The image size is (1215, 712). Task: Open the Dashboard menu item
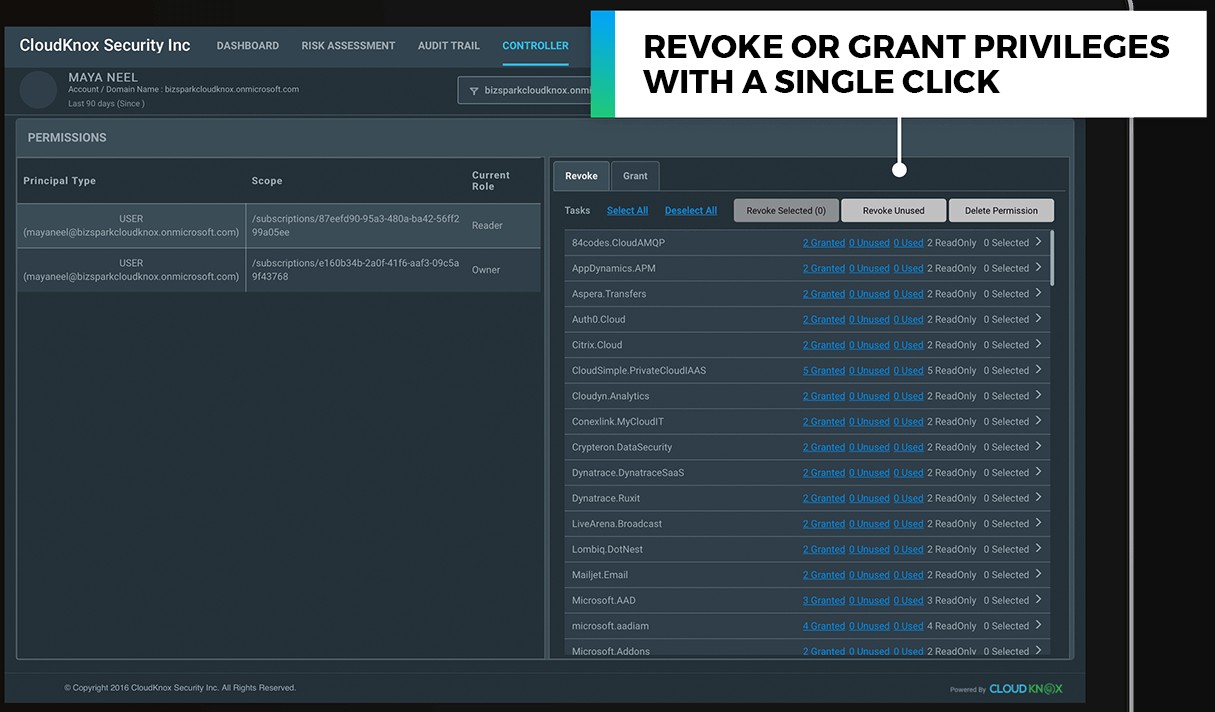pyautogui.click(x=247, y=46)
